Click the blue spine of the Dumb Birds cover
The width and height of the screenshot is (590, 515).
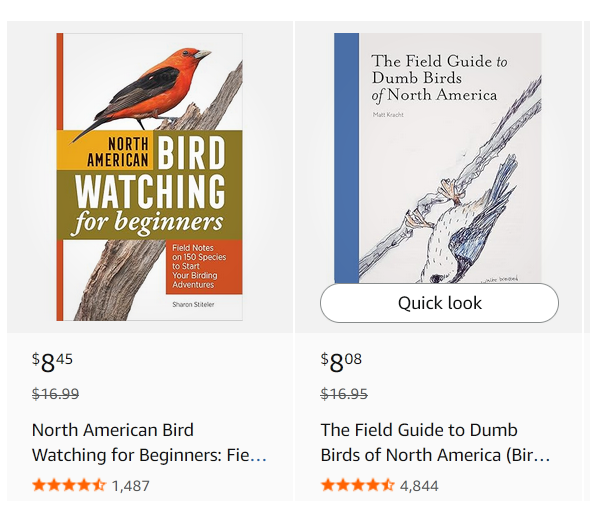pos(347,158)
